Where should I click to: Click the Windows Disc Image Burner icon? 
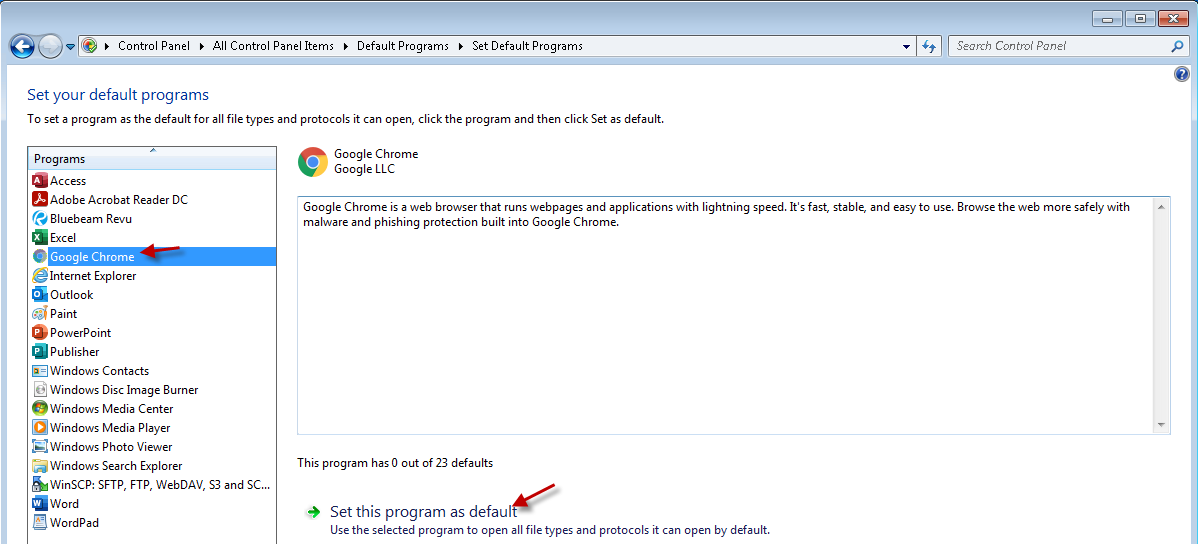pos(40,390)
